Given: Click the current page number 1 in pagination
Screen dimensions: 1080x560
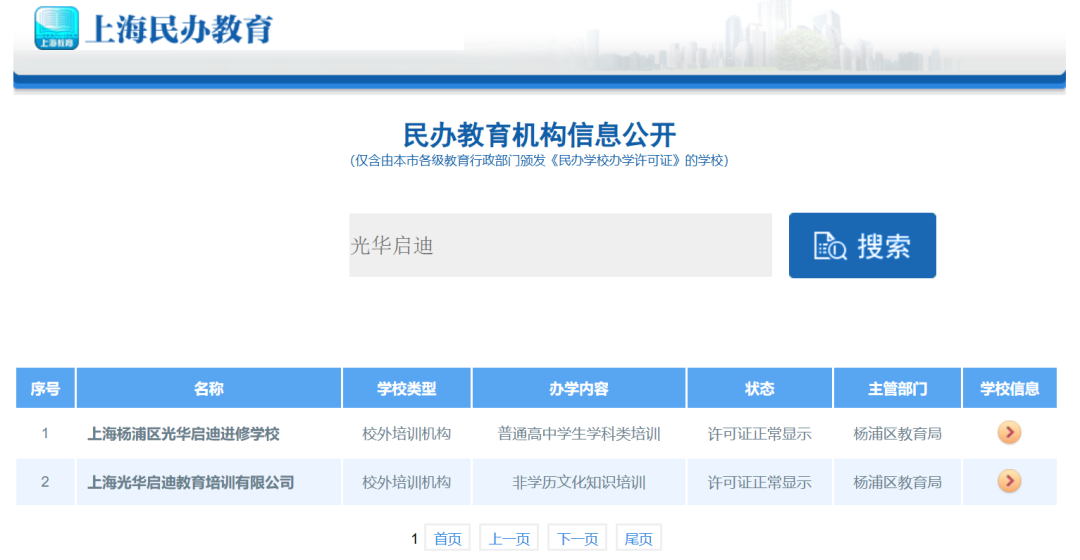Looking at the screenshot, I should click(415, 539).
